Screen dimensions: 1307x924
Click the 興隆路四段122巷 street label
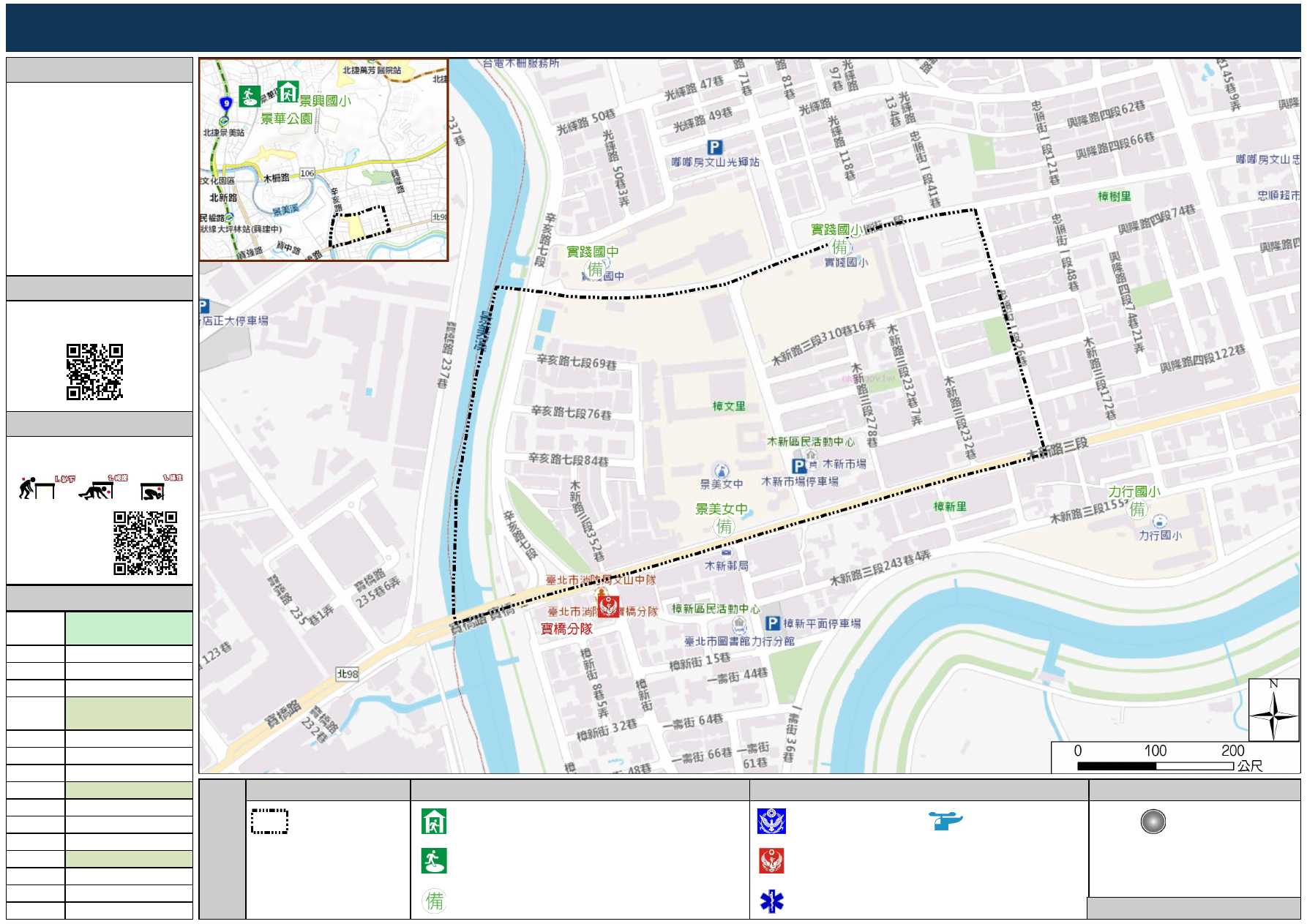click(1203, 358)
